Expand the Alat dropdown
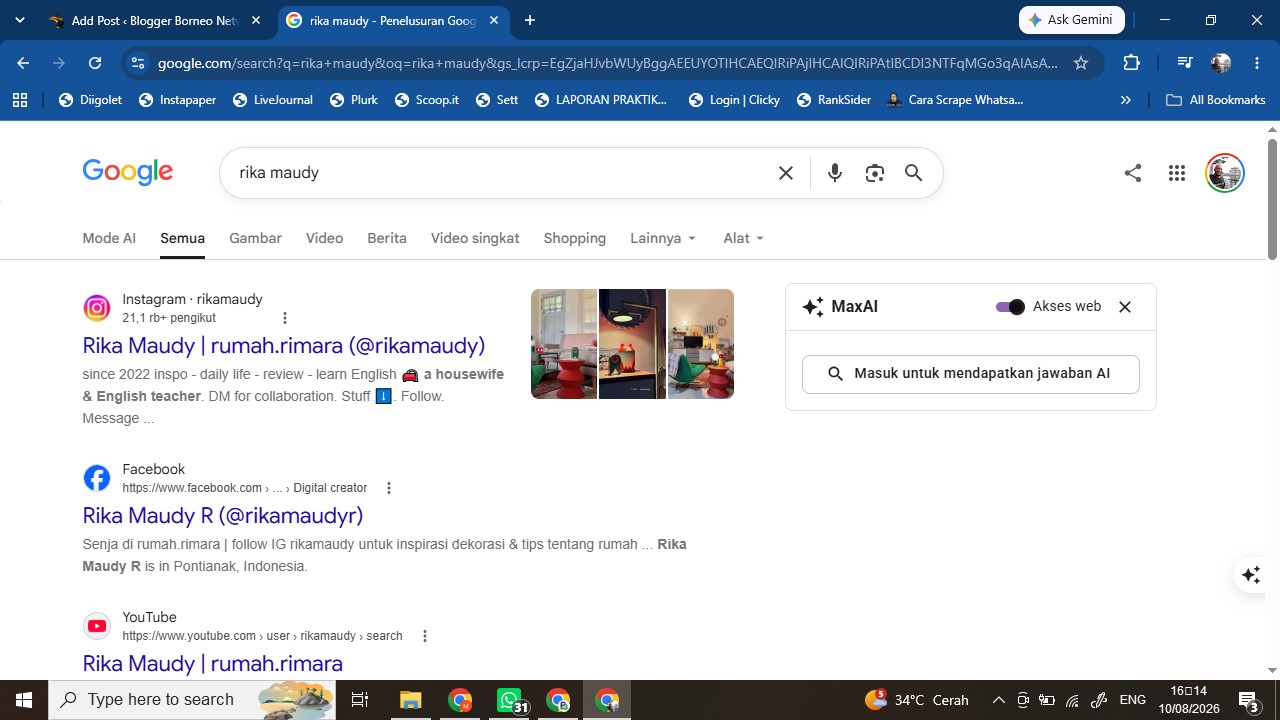The width and height of the screenshot is (1280, 720). click(x=744, y=238)
